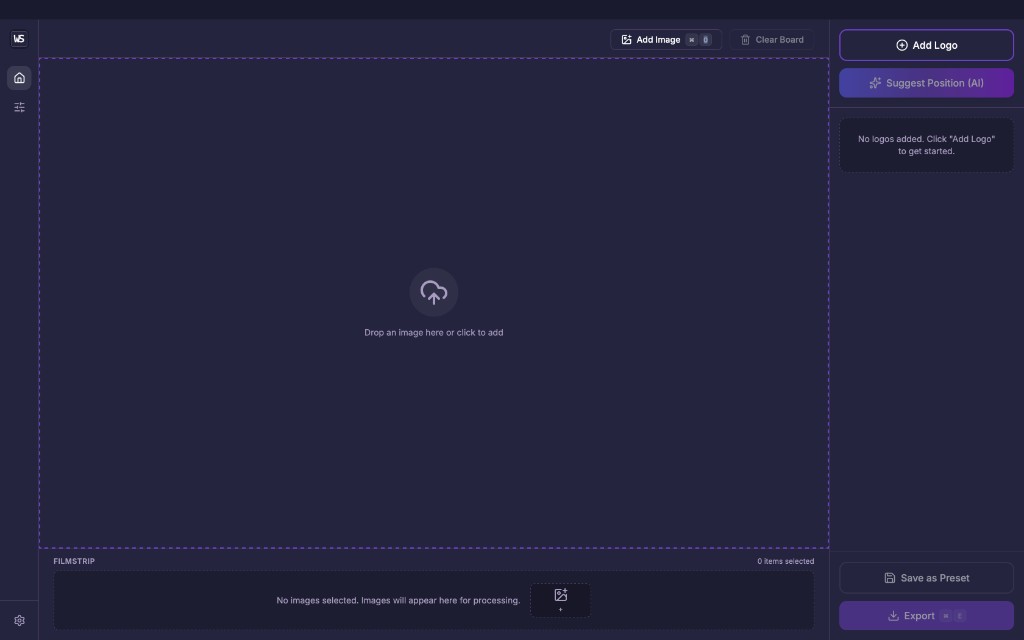
Task: Click the cloud upload icon on the canvas
Action: tap(433, 292)
